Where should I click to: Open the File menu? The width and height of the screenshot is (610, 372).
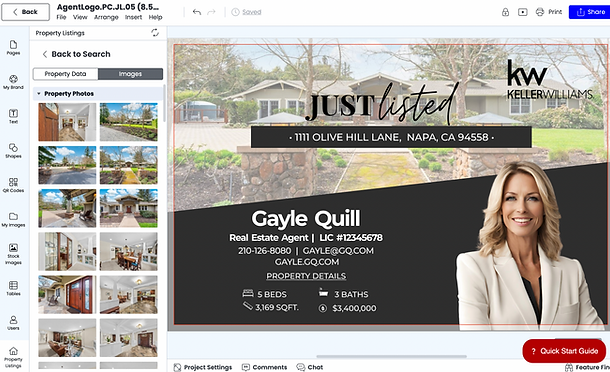pos(61,17)
